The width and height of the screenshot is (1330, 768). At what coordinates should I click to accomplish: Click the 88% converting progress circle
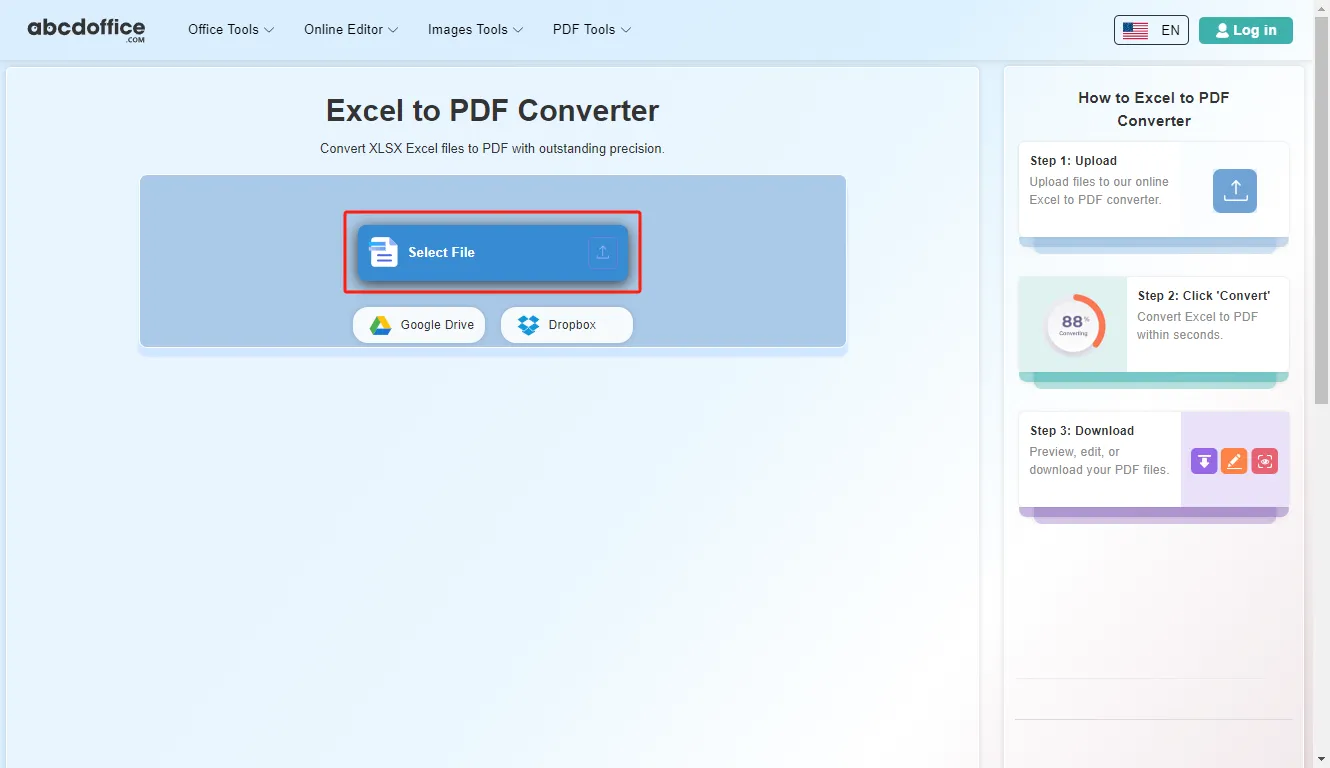[1075, 324]
